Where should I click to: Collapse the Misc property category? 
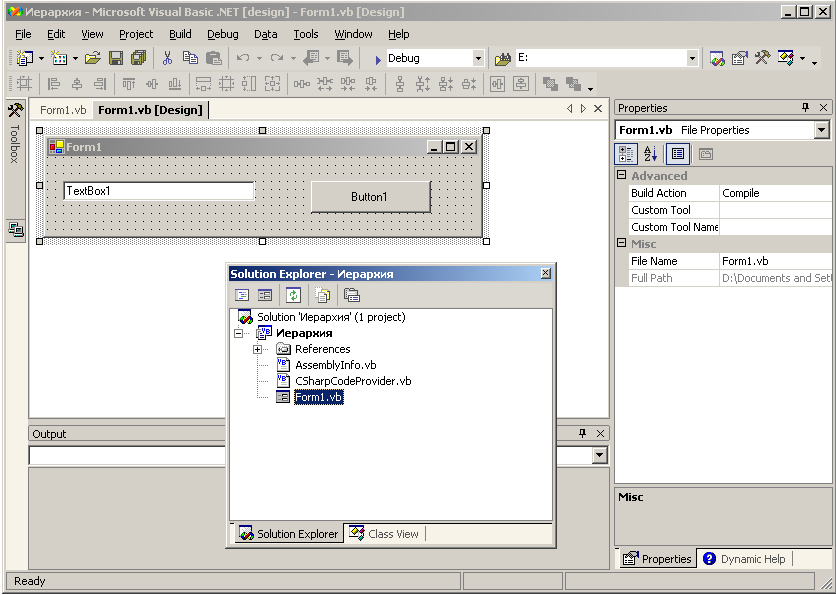(x=622, y=243)
